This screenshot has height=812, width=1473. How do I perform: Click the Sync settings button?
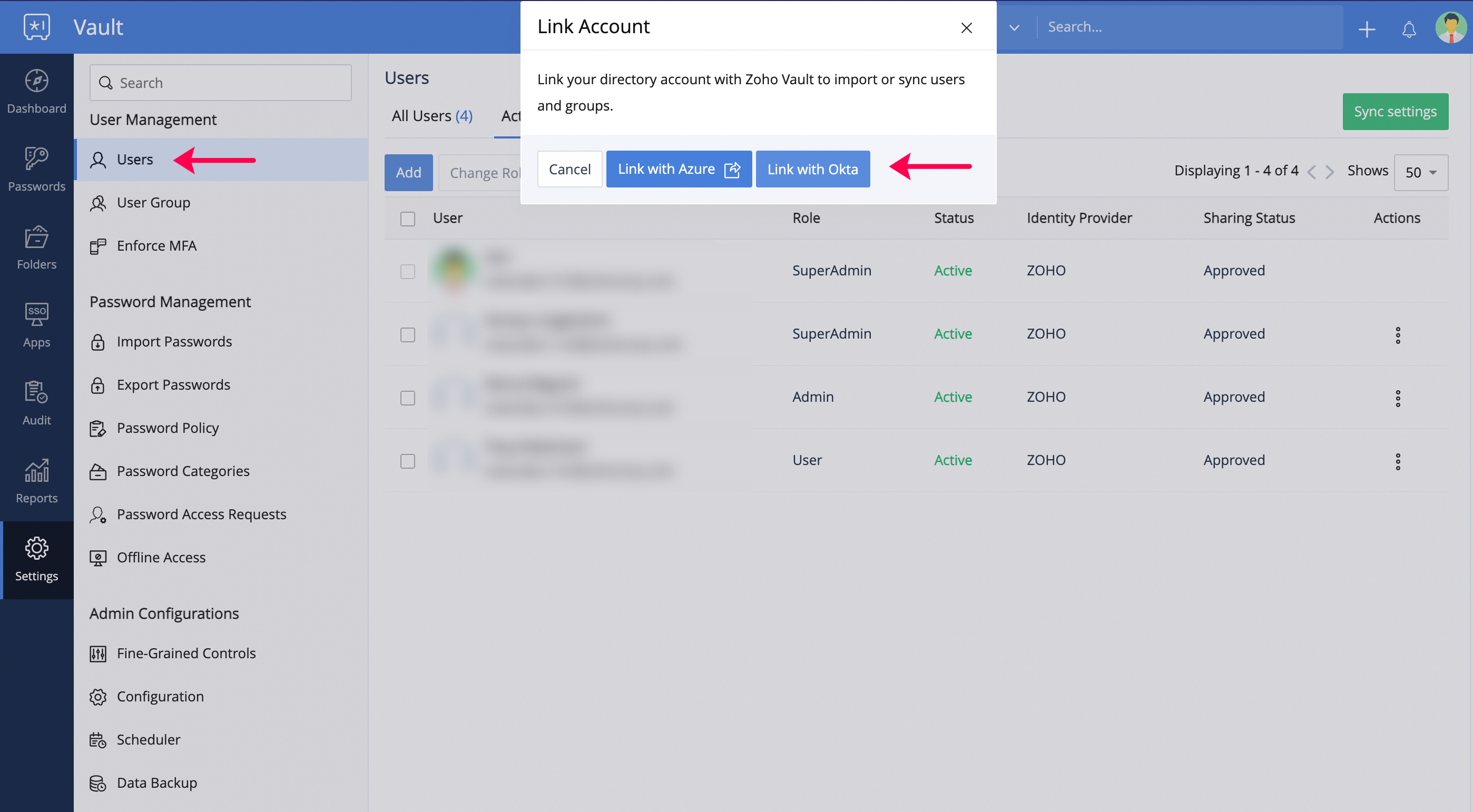click(x=1395, y=112)
